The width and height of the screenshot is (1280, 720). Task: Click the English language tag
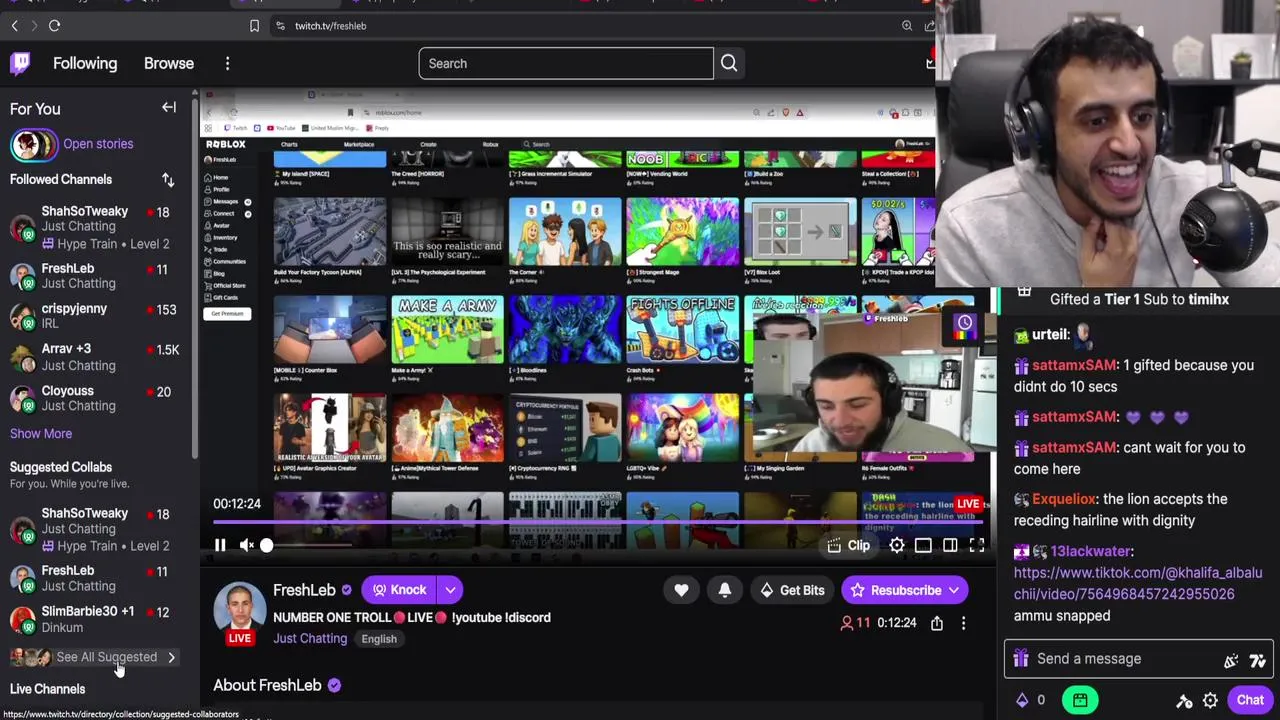pos(379,639)
